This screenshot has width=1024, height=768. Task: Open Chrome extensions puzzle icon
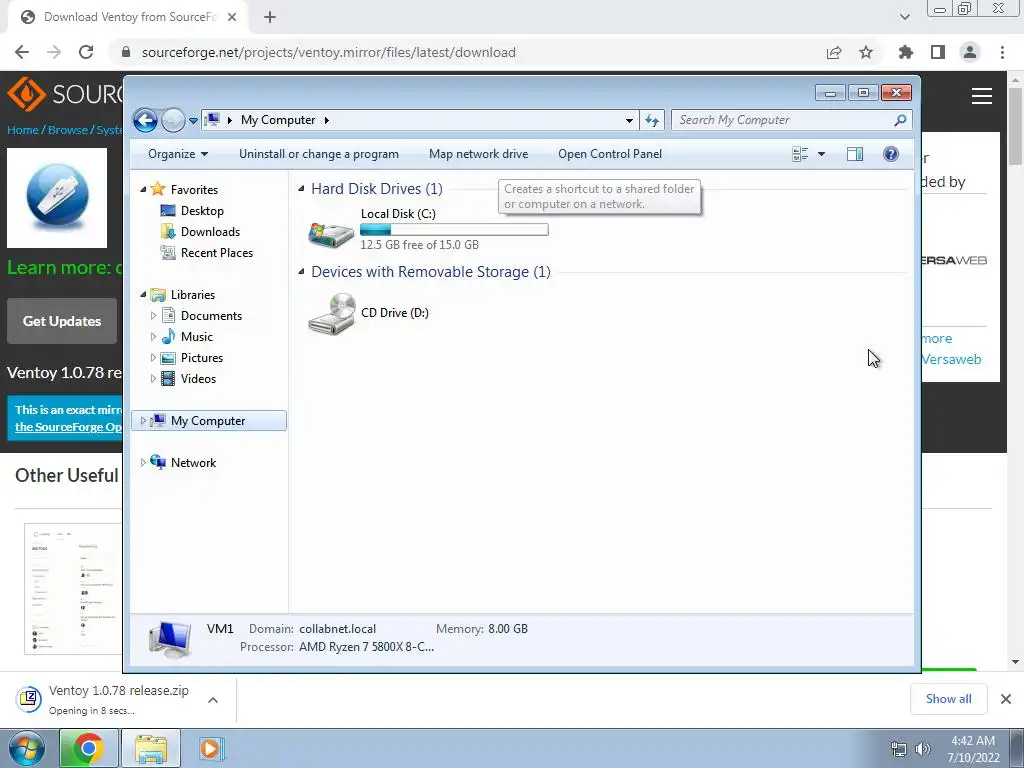(906, 52)
